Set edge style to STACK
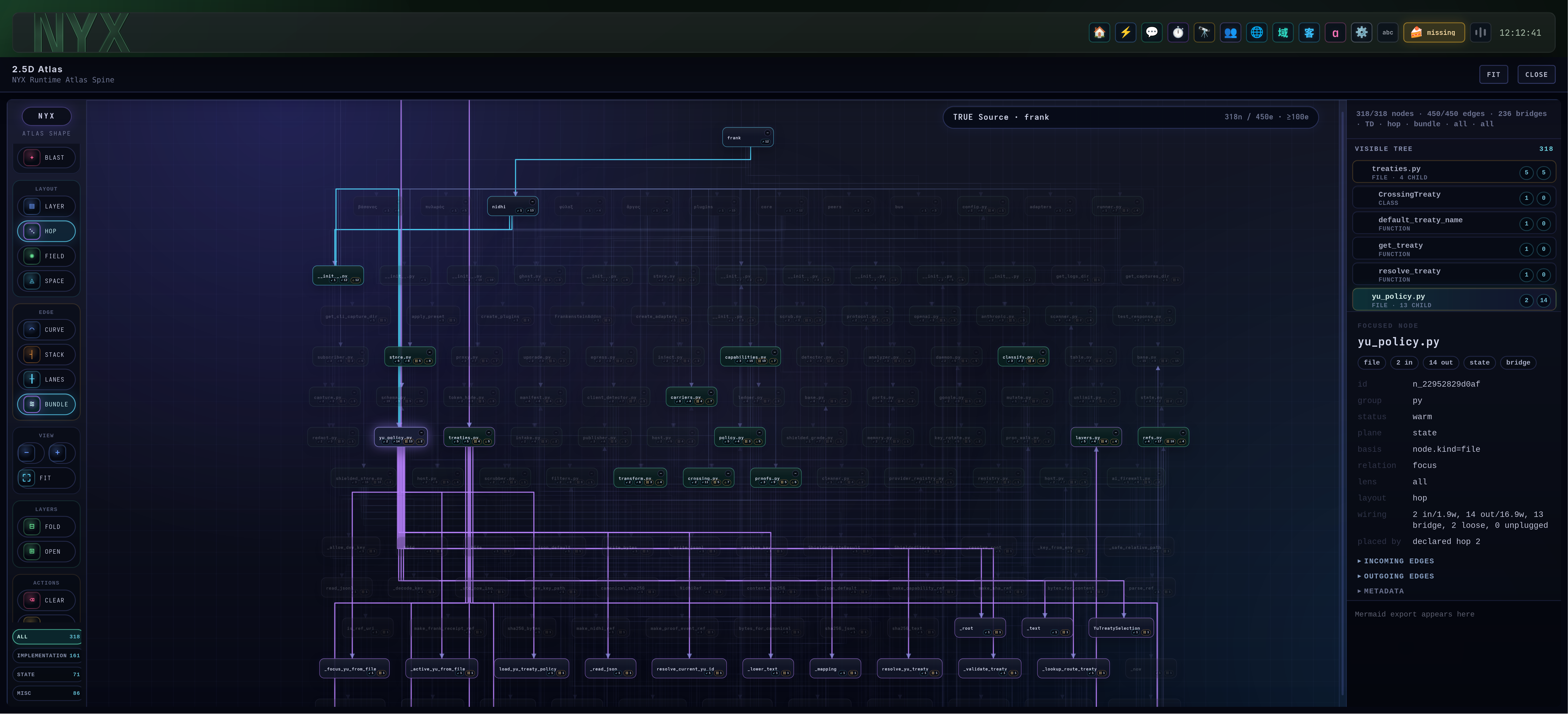This screenshot has width=1568, height=714. click(46, 355)
